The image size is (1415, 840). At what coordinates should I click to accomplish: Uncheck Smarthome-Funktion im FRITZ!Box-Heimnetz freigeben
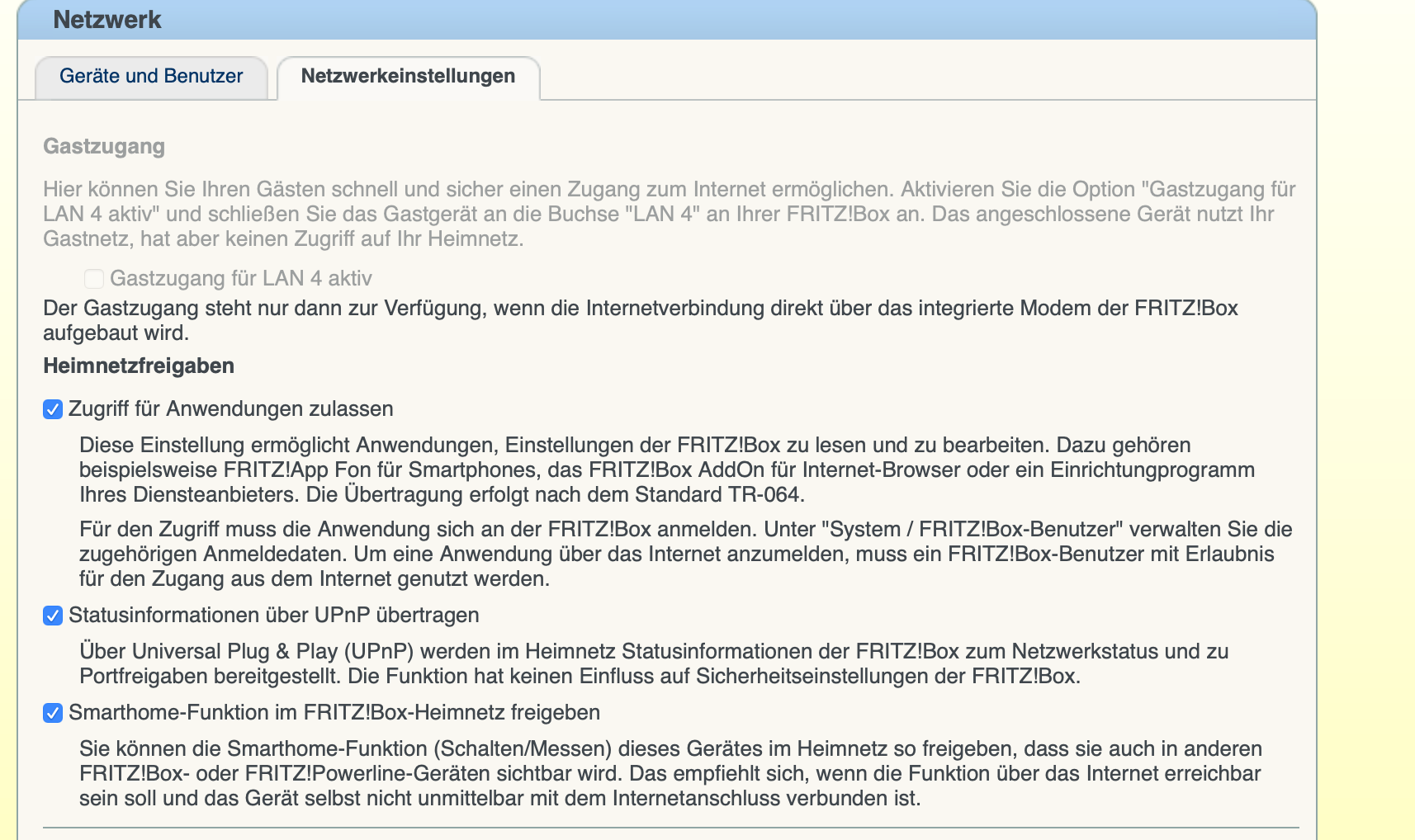53,713
